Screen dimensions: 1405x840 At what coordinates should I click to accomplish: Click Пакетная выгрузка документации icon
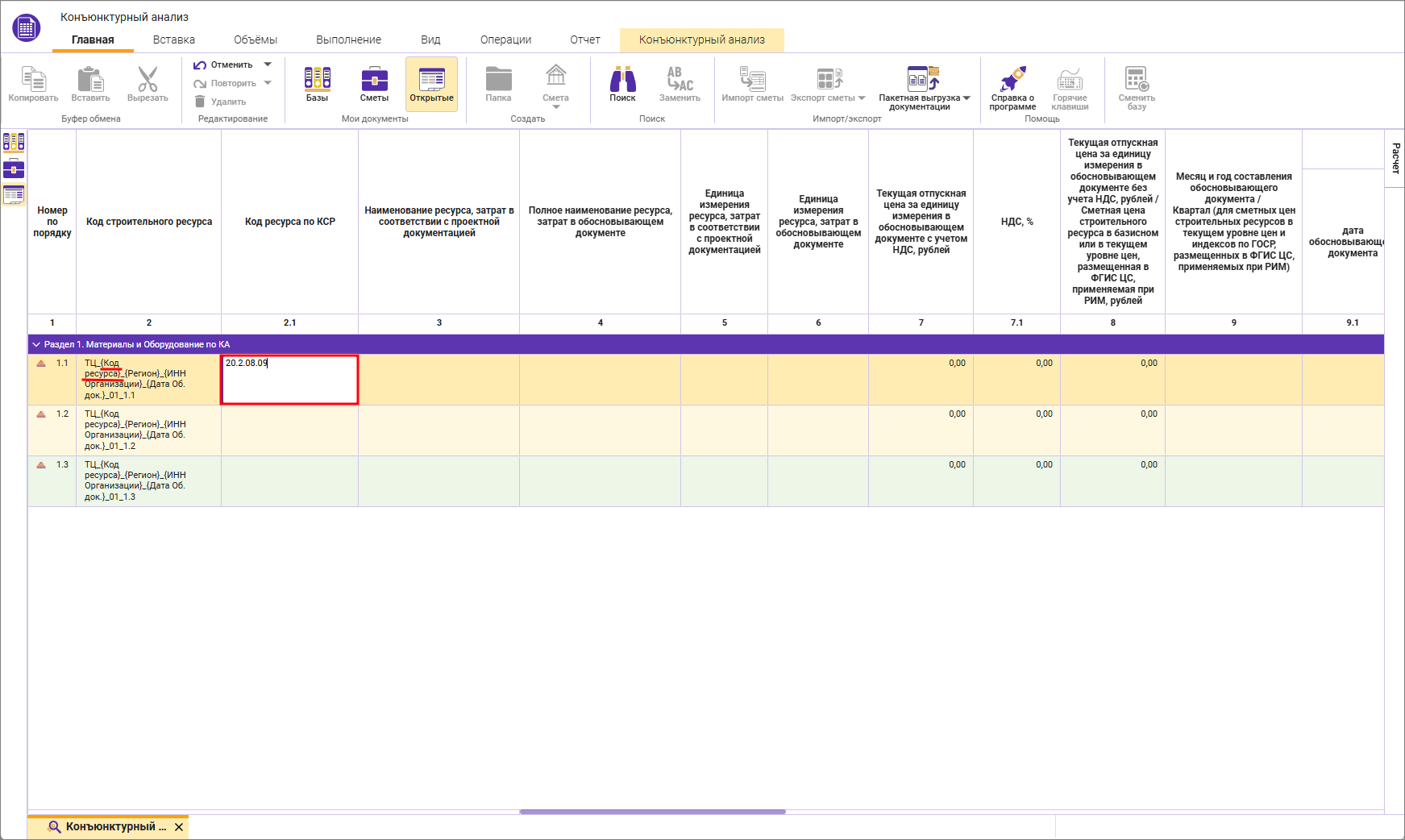coord(922,80)
